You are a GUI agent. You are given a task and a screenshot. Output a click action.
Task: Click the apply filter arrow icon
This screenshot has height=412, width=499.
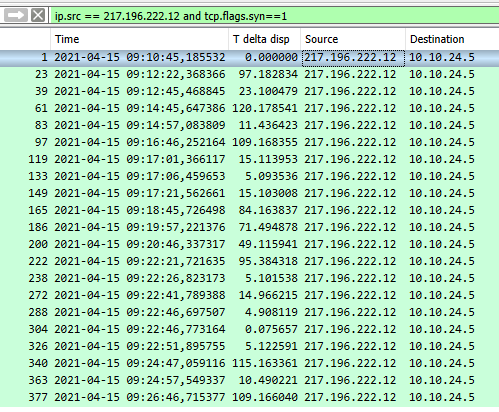coord(16,15)
